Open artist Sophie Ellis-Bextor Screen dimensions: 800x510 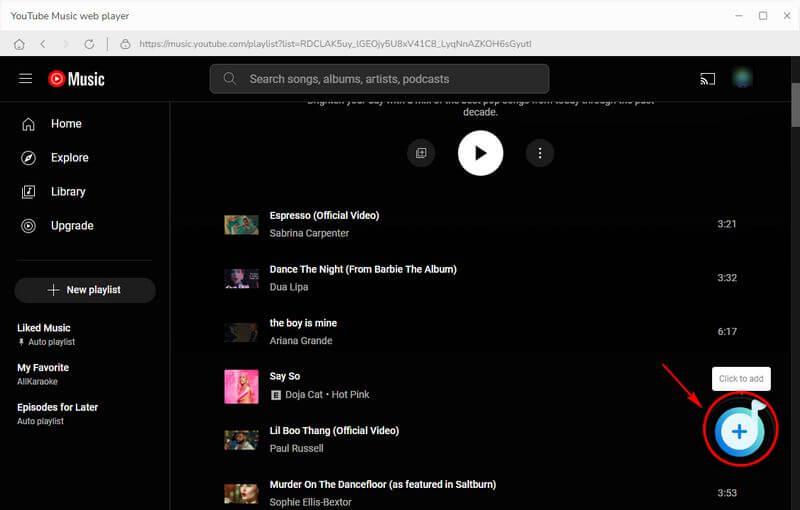coord(311,502)
